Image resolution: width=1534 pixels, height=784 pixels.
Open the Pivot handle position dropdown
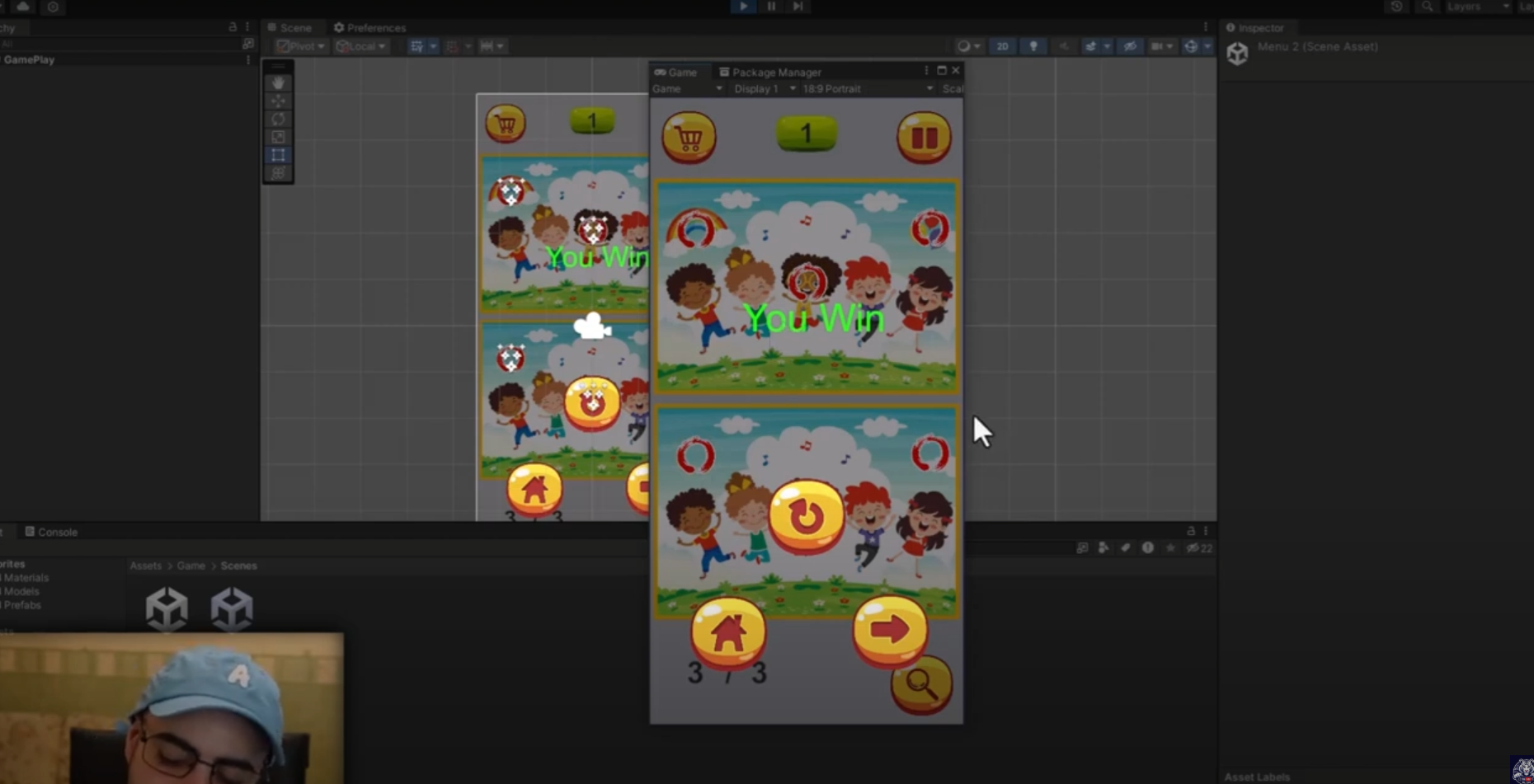click(301, 46)
